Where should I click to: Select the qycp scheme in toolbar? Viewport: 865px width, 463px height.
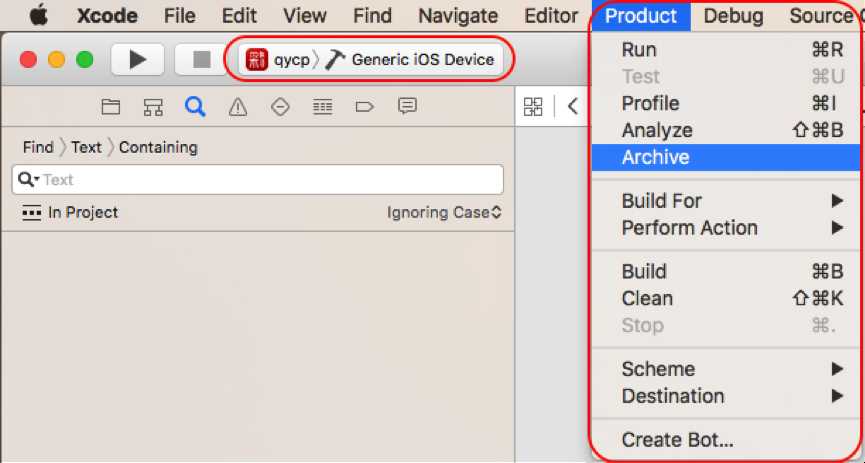tap(278, 60)
